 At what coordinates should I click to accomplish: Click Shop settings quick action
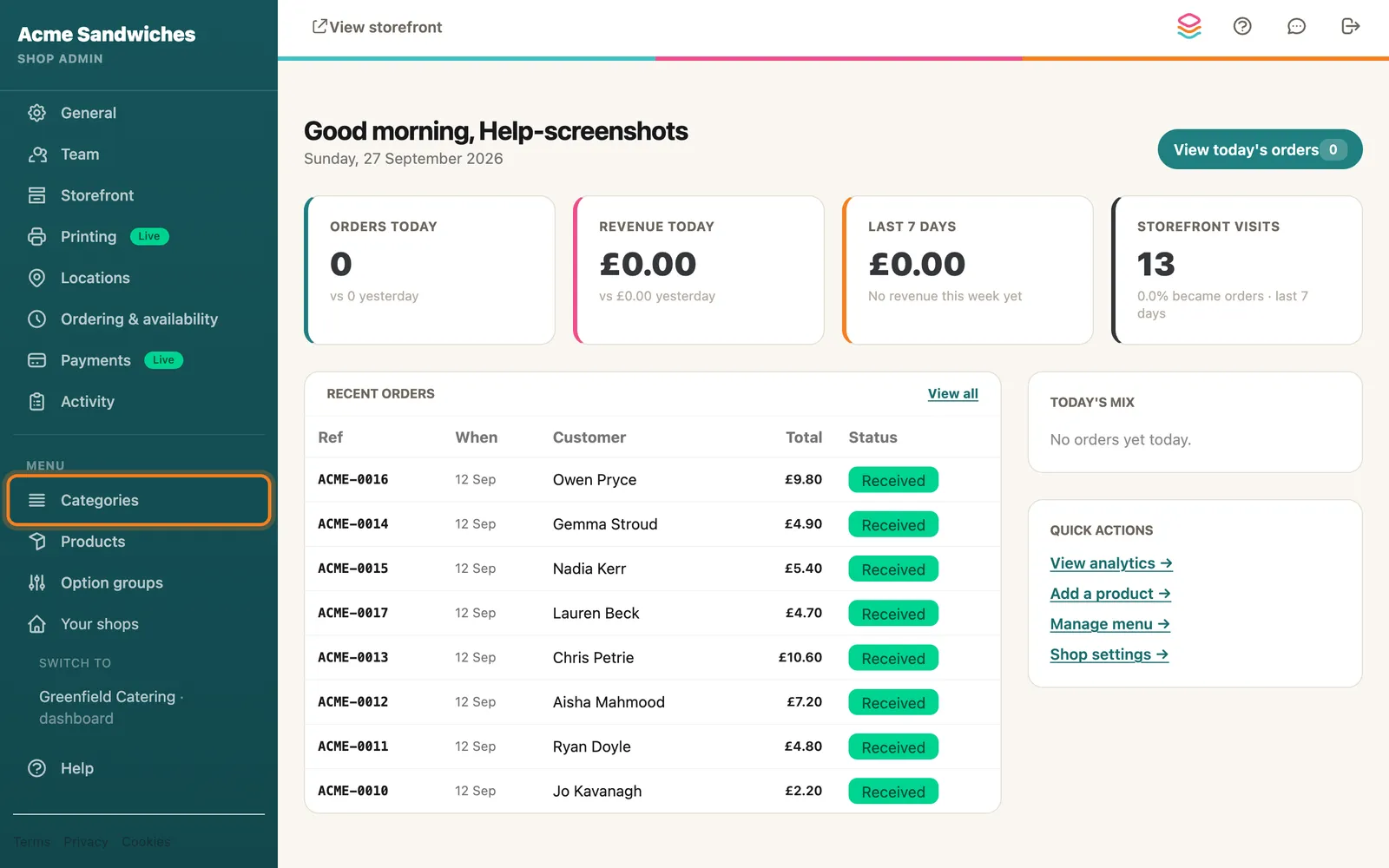(1109, 654)
